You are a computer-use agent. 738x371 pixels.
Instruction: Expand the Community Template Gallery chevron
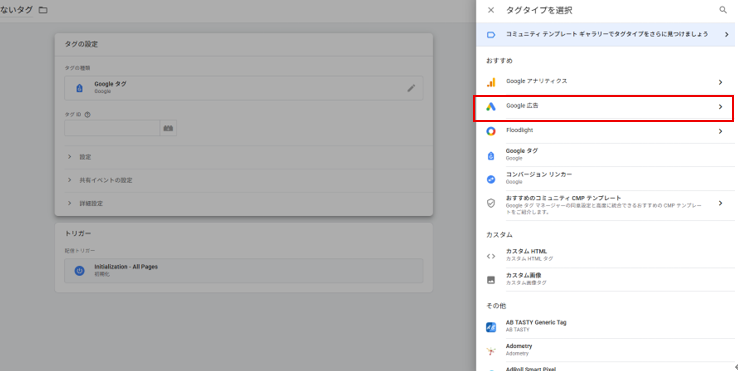(x=726, y=34)
